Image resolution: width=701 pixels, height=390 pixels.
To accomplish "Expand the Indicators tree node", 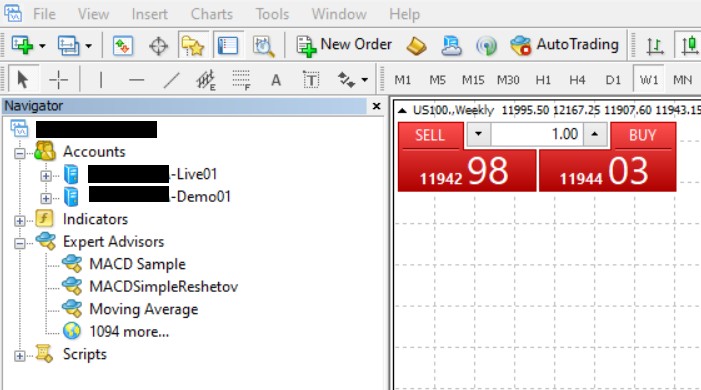I will [x=19, y=220].
